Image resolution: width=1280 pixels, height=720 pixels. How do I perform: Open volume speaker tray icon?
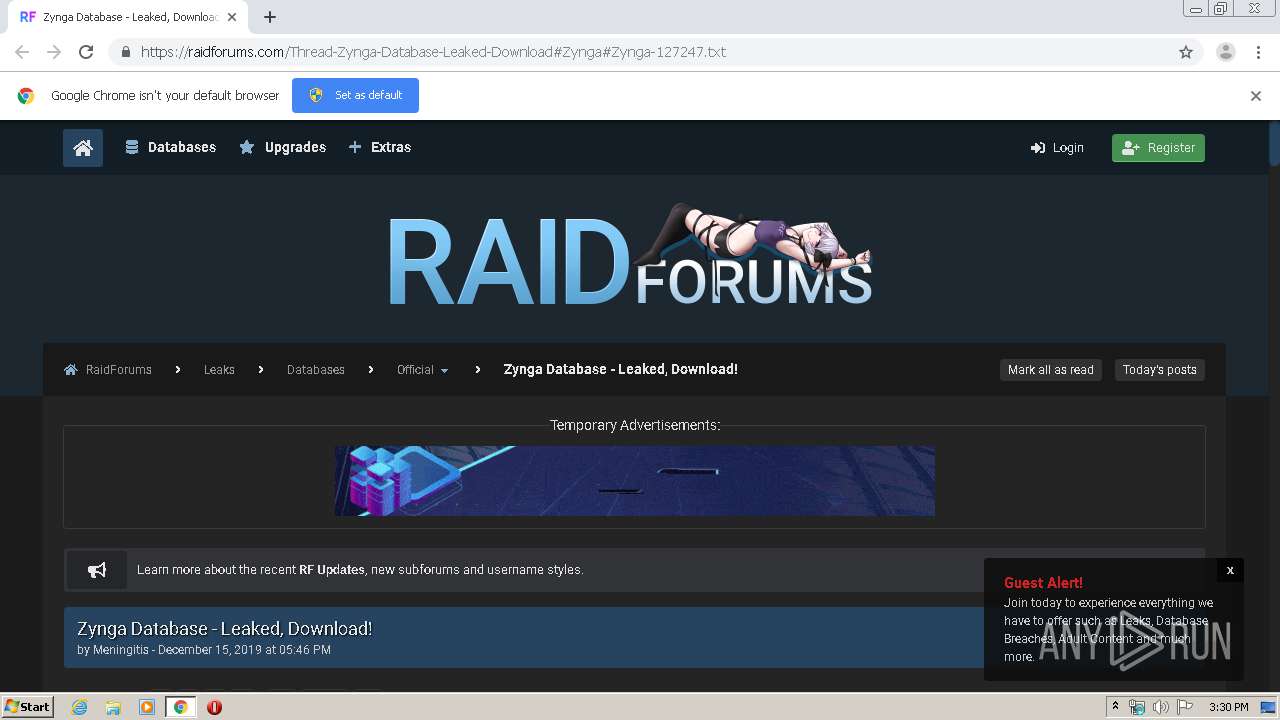(x=1160, y=707)
